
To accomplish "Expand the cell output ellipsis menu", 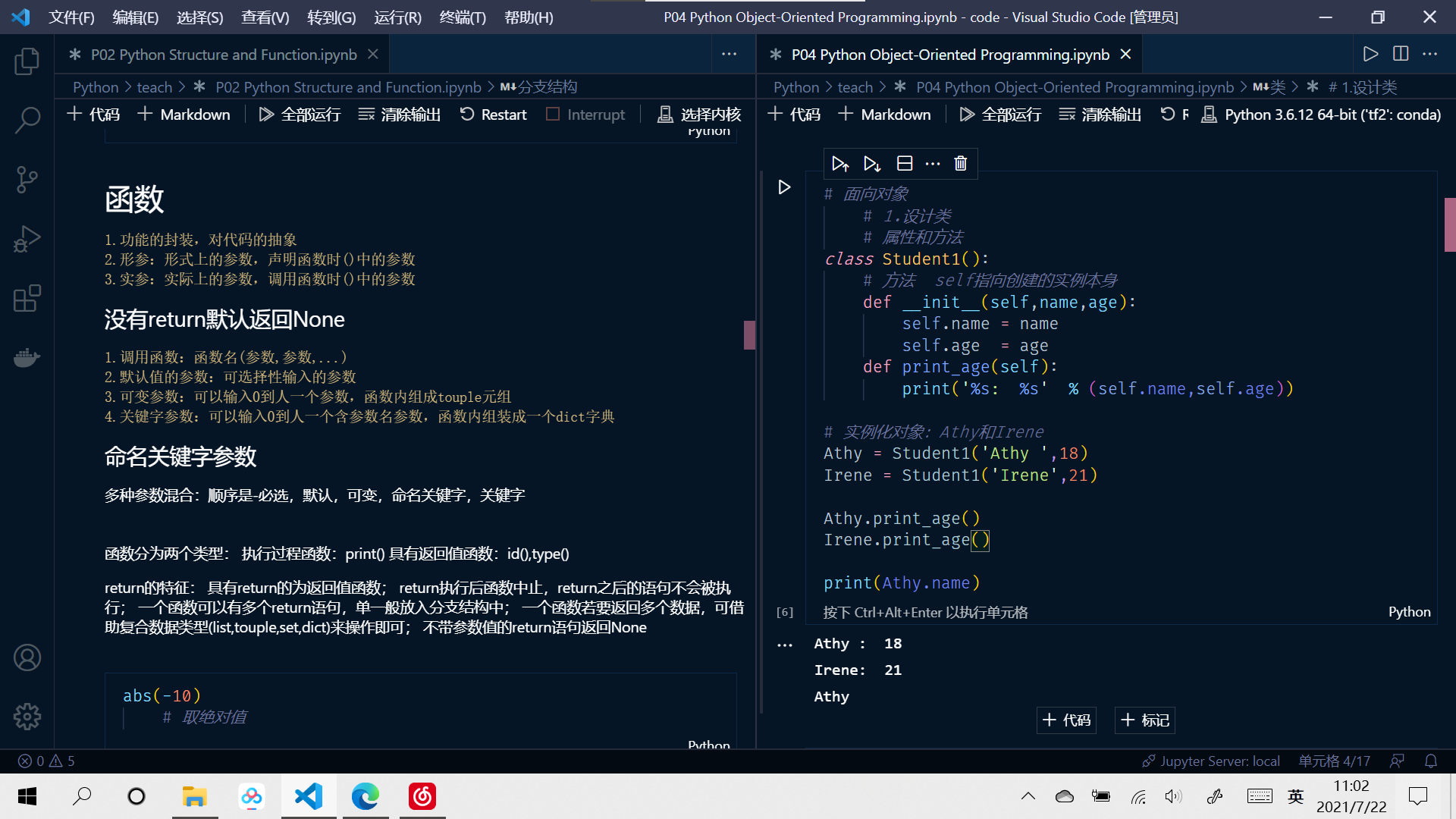I will point(785,645).
